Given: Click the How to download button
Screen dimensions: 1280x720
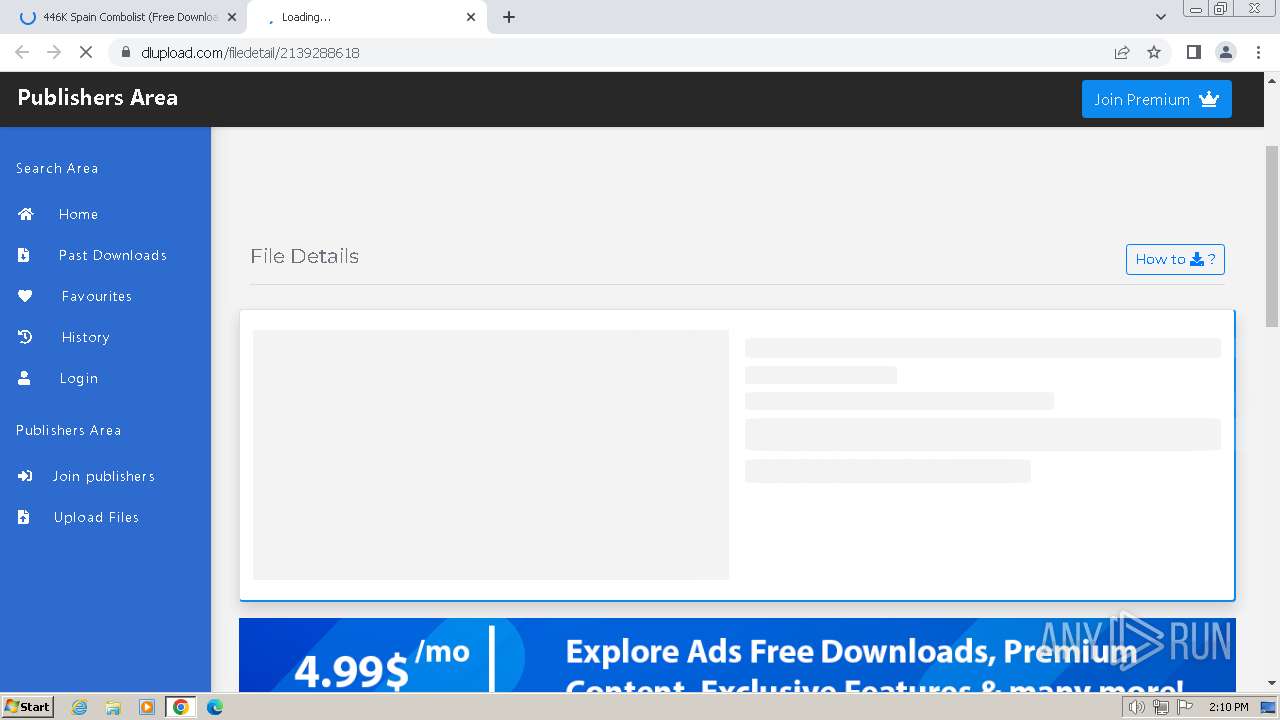Looking at the screenshot, I should point(1175,259).
